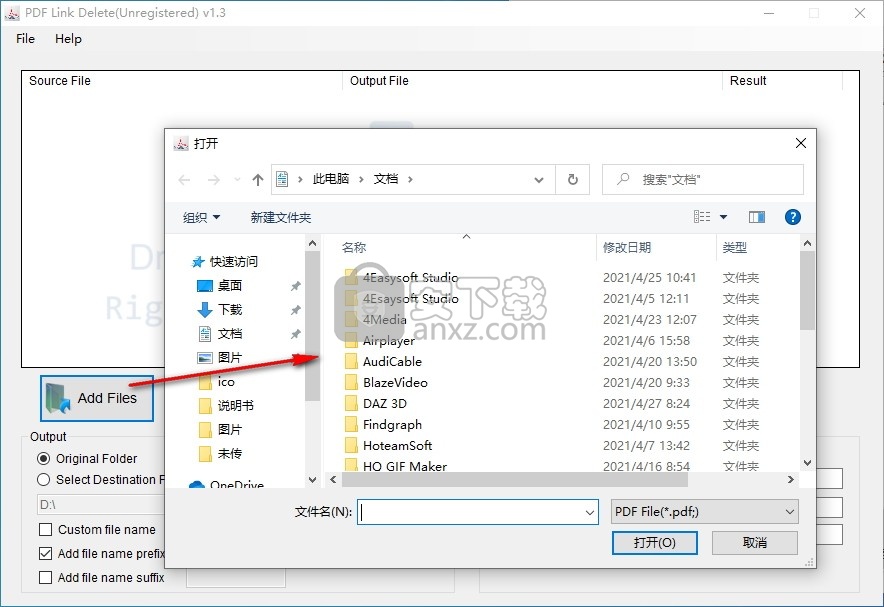Change view layout icon
The width and height of the screenshot is (884, 607).
coord(702,217)
